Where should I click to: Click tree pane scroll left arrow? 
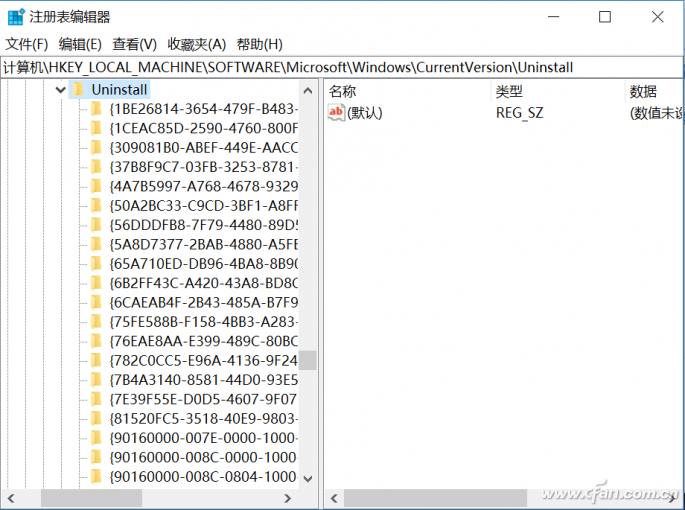coord(11,498)
